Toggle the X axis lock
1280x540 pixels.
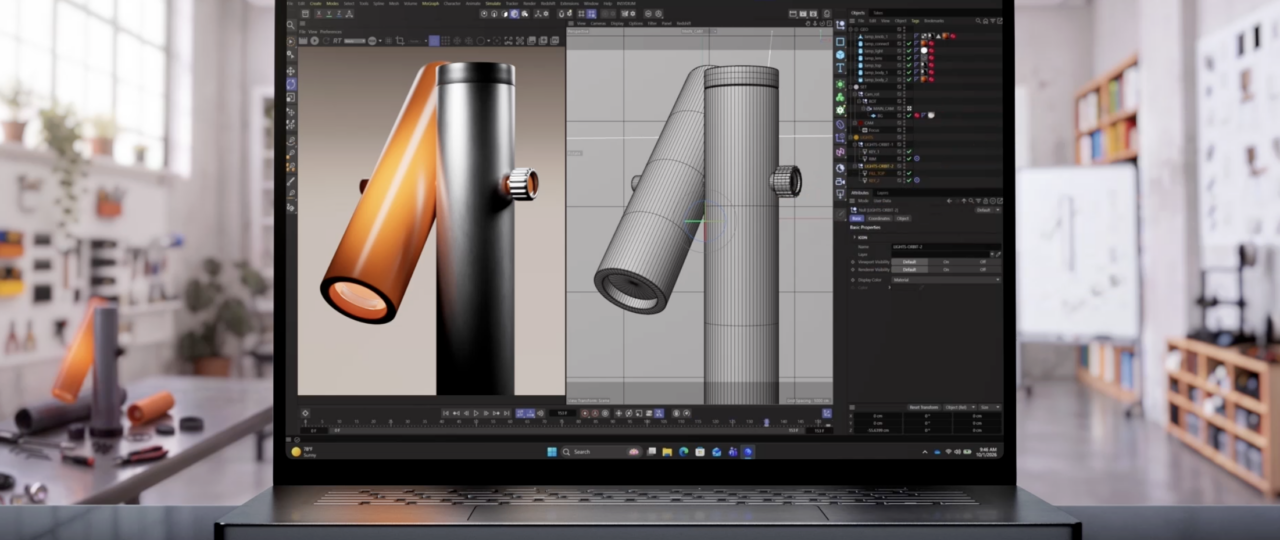(x=319, y=13)
